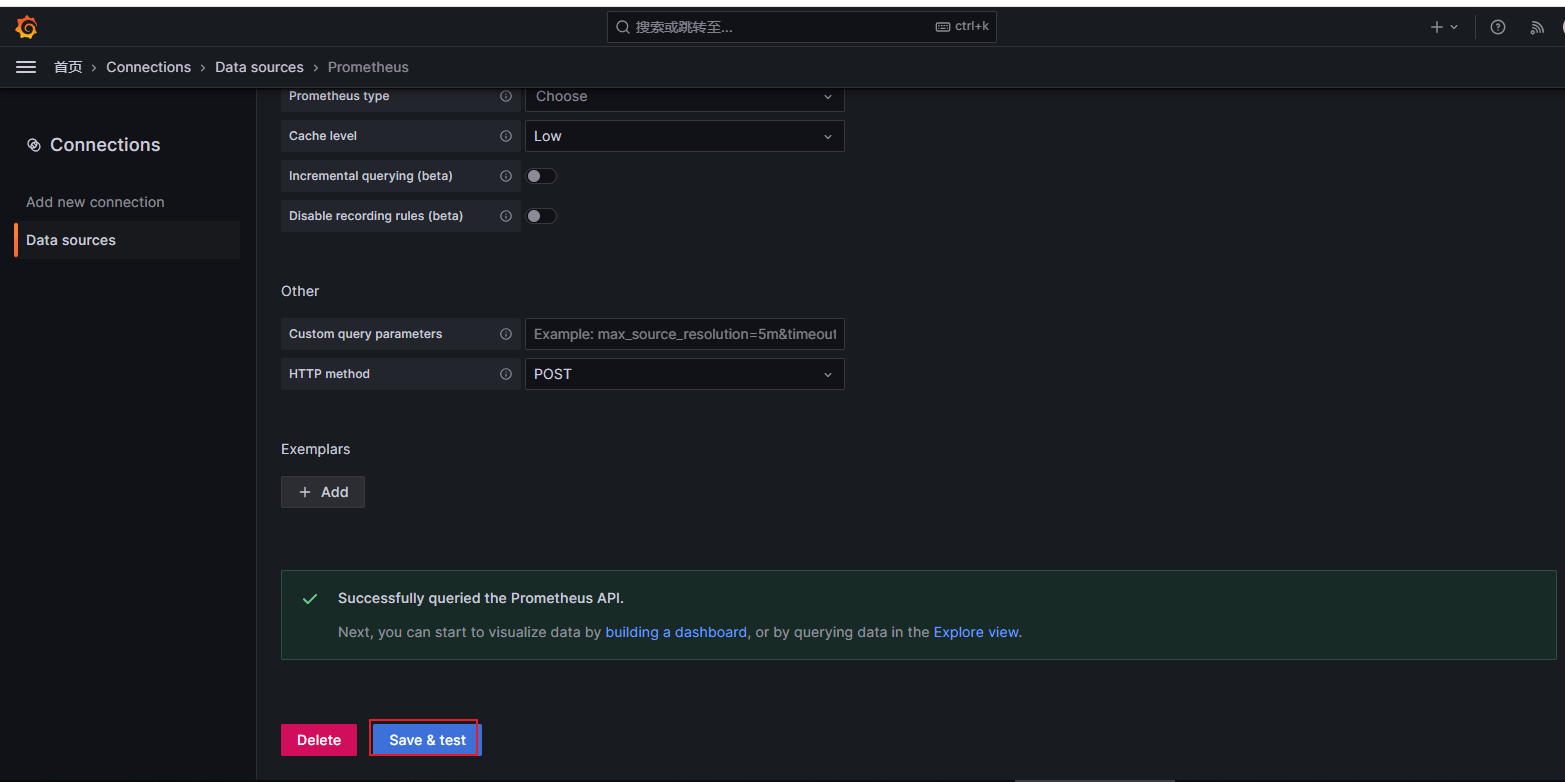The width and height of the screenshot is (1565, 782).
Task: Click info icon beside Incremental querying
Action: 506,176
